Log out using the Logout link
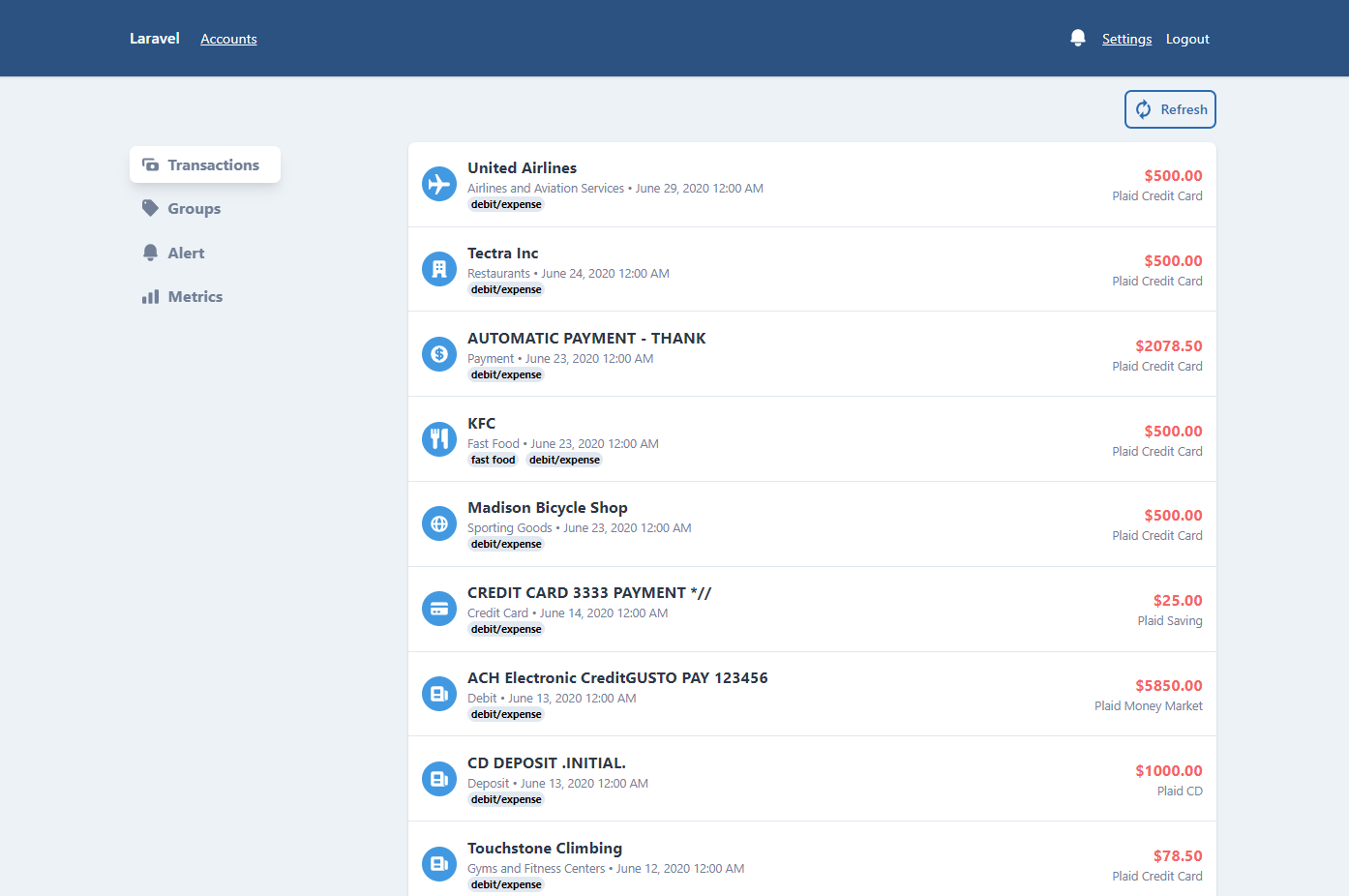The height and width of the screenshot is (896, 1349). tap(1187, 39)
